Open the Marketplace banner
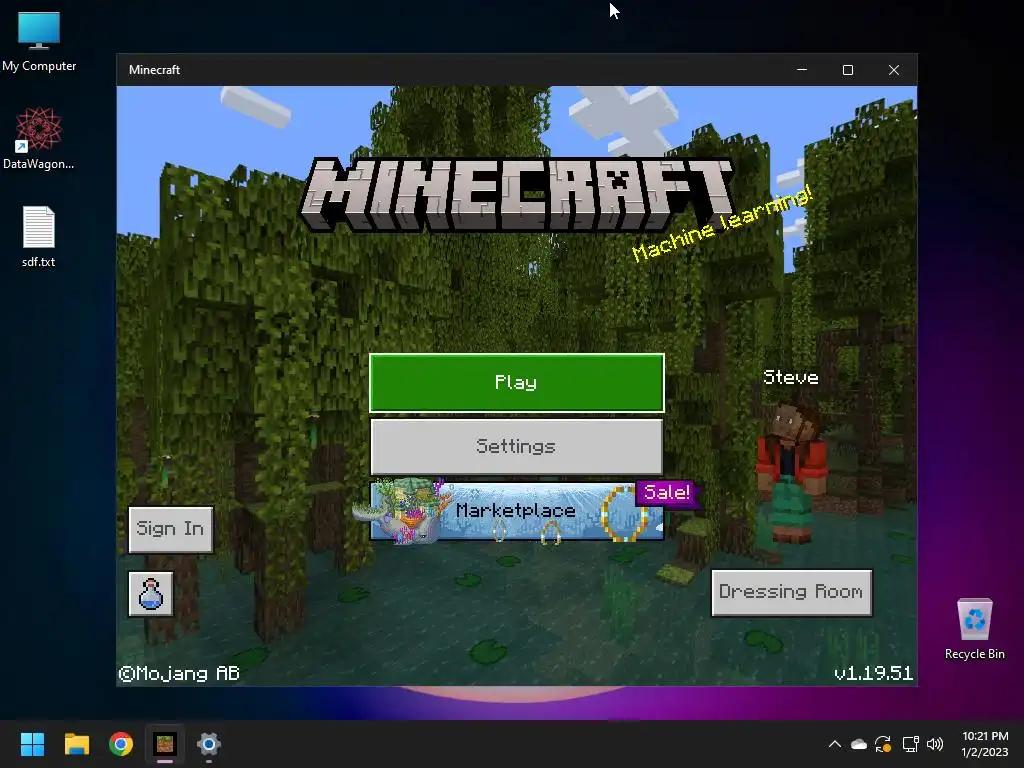 (517, 511)
